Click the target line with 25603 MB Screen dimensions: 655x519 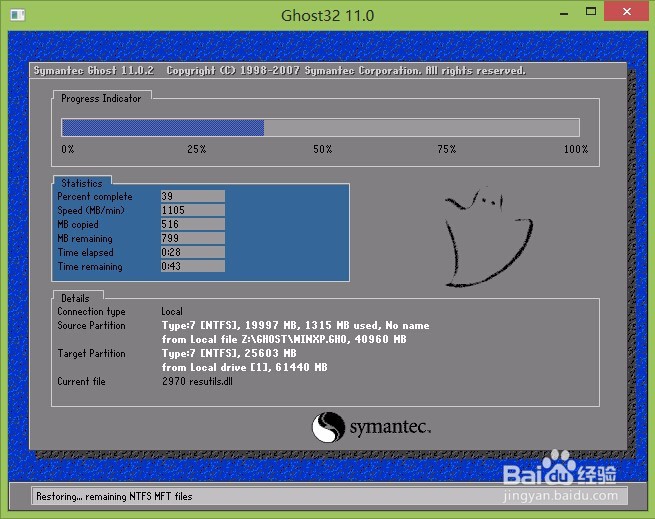tap(229, 354)
